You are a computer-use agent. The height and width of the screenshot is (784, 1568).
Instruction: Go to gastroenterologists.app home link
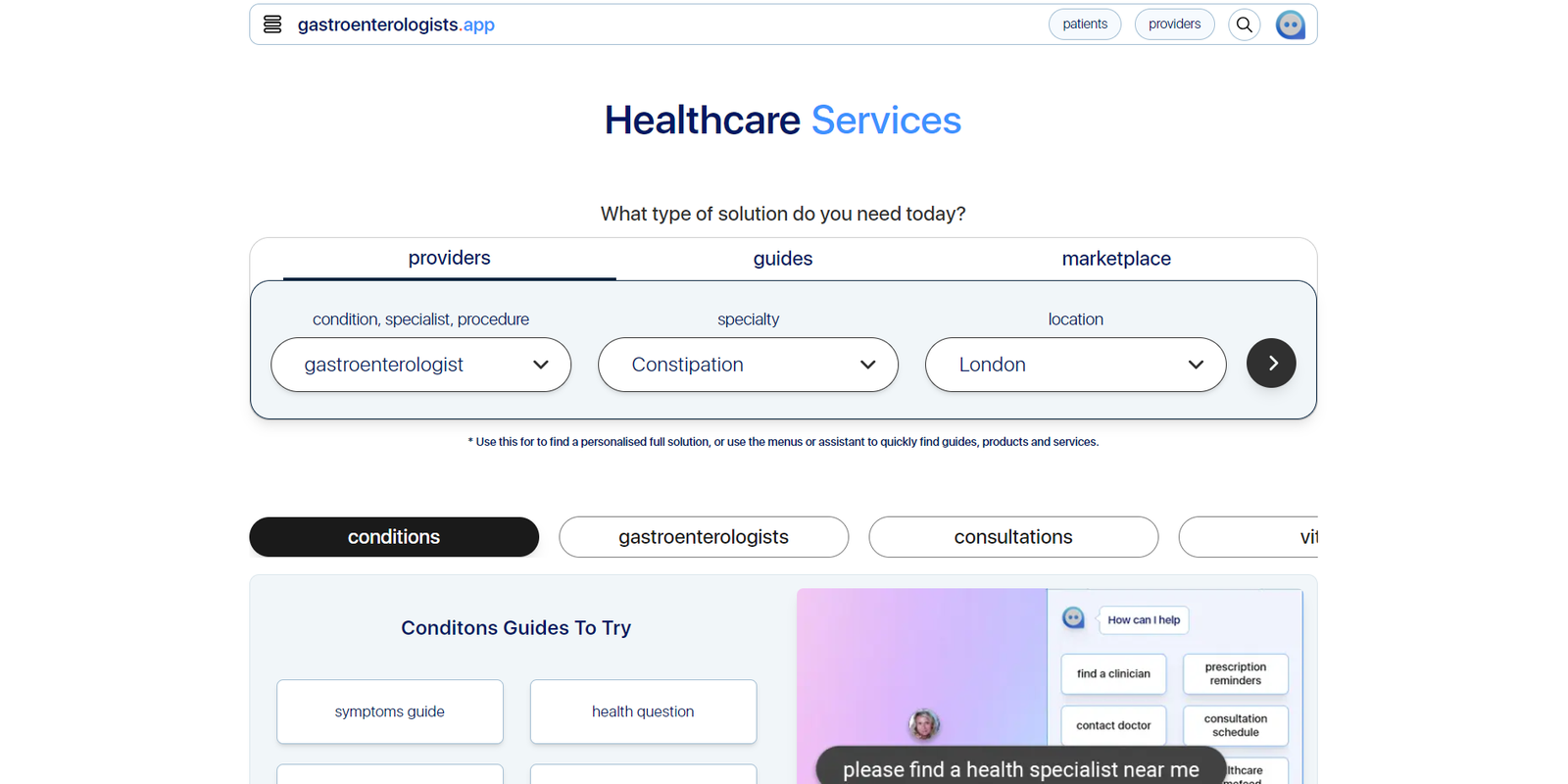(x=396, y=24)
